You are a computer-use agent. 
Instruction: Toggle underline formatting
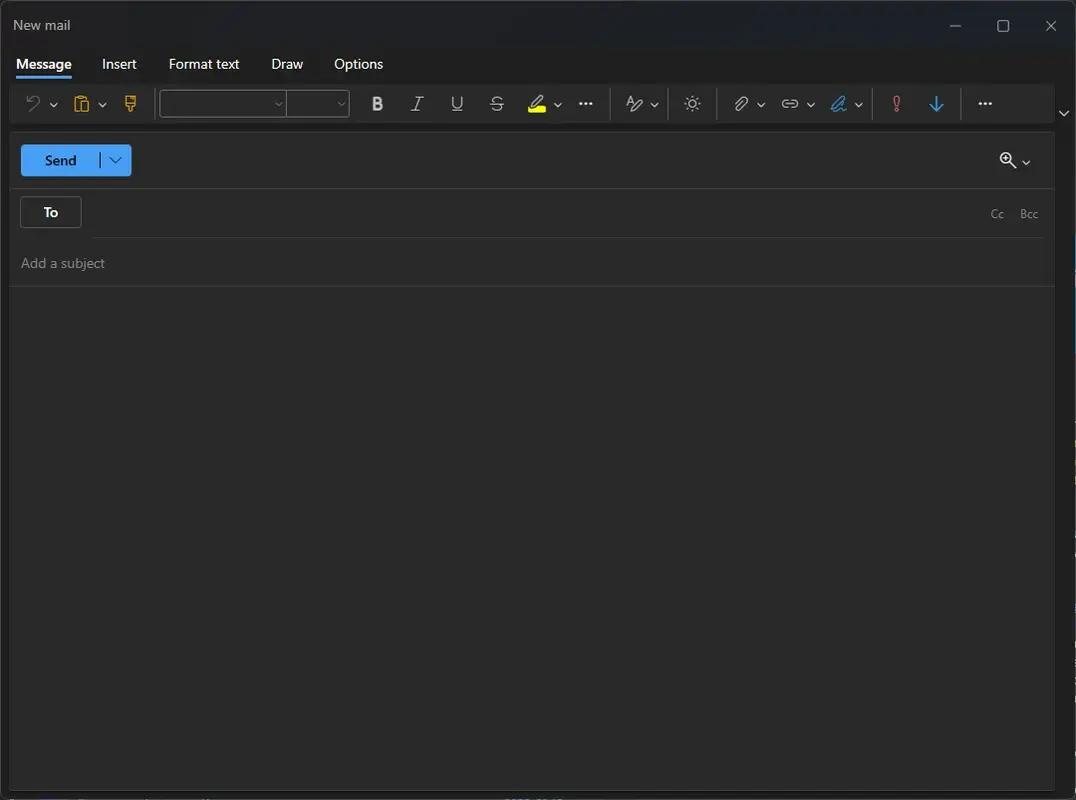457,103
